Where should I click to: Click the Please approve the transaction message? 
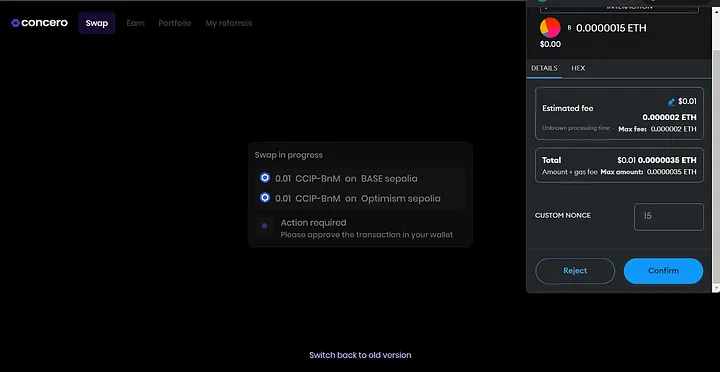click(x=366, y=235)
